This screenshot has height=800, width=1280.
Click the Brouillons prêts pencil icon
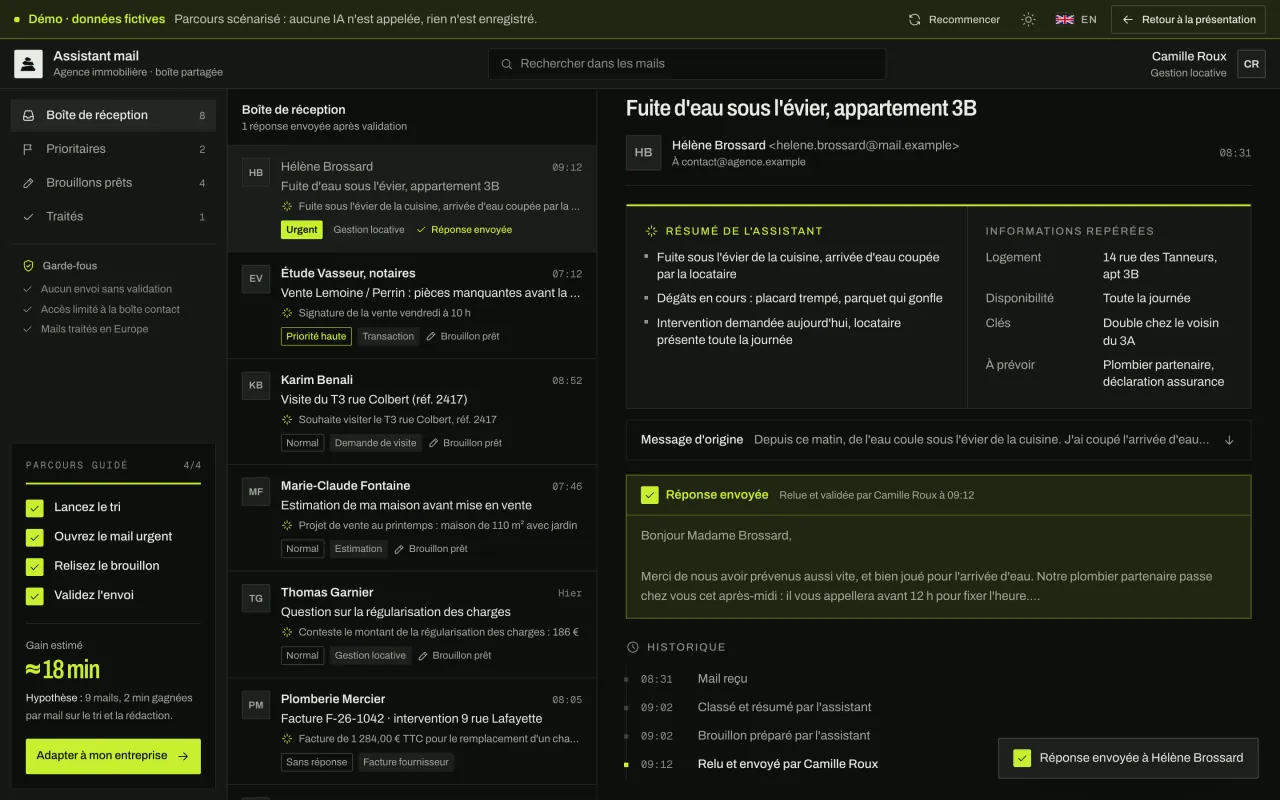click(x=28, y=183)
